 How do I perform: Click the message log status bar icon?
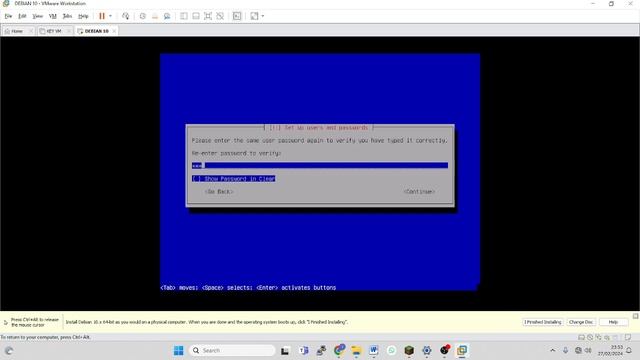coord(628,338)
